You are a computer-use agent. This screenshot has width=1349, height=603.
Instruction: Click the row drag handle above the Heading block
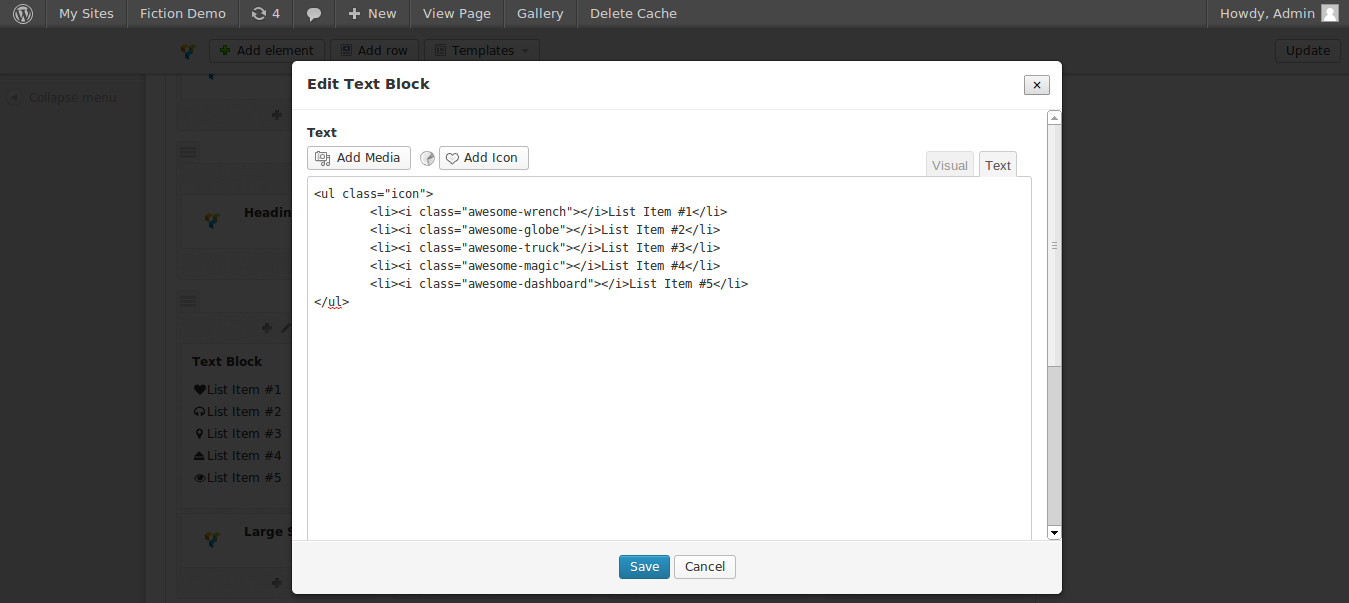[x=188, y=152]
